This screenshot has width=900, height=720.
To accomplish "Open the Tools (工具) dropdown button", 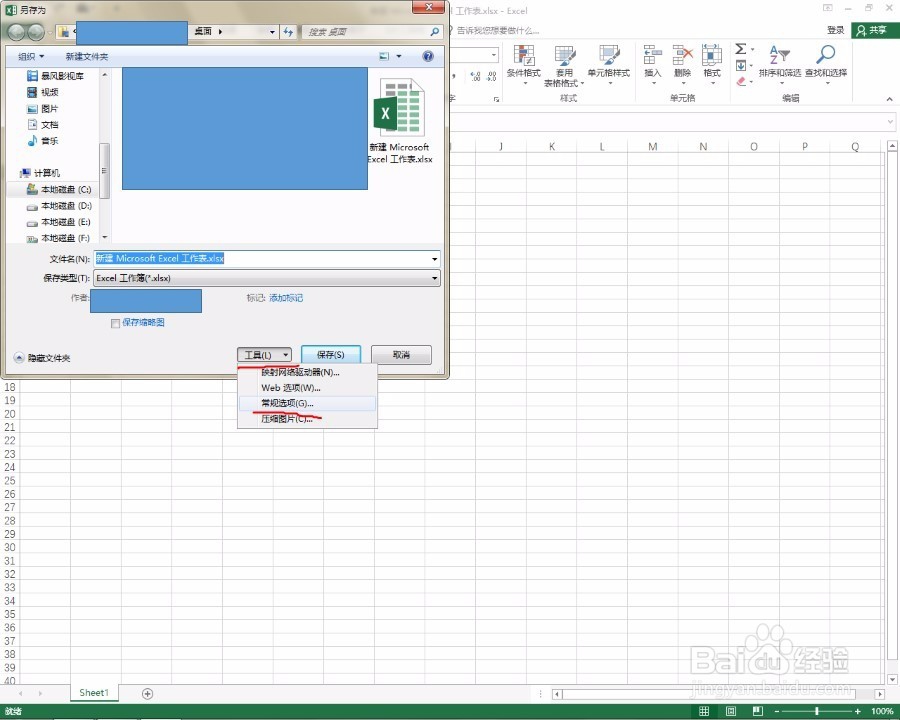I will (x=264, y=355).
